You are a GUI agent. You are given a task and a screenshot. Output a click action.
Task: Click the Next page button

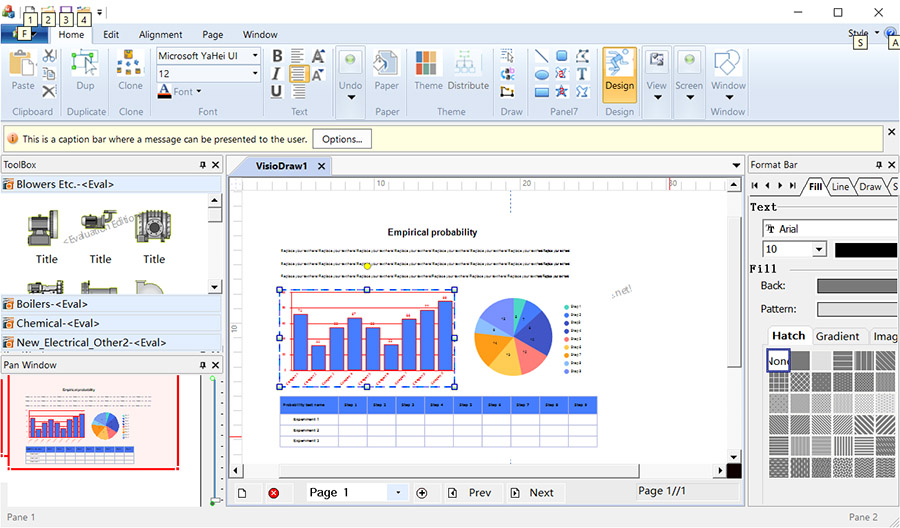(533, 492)
